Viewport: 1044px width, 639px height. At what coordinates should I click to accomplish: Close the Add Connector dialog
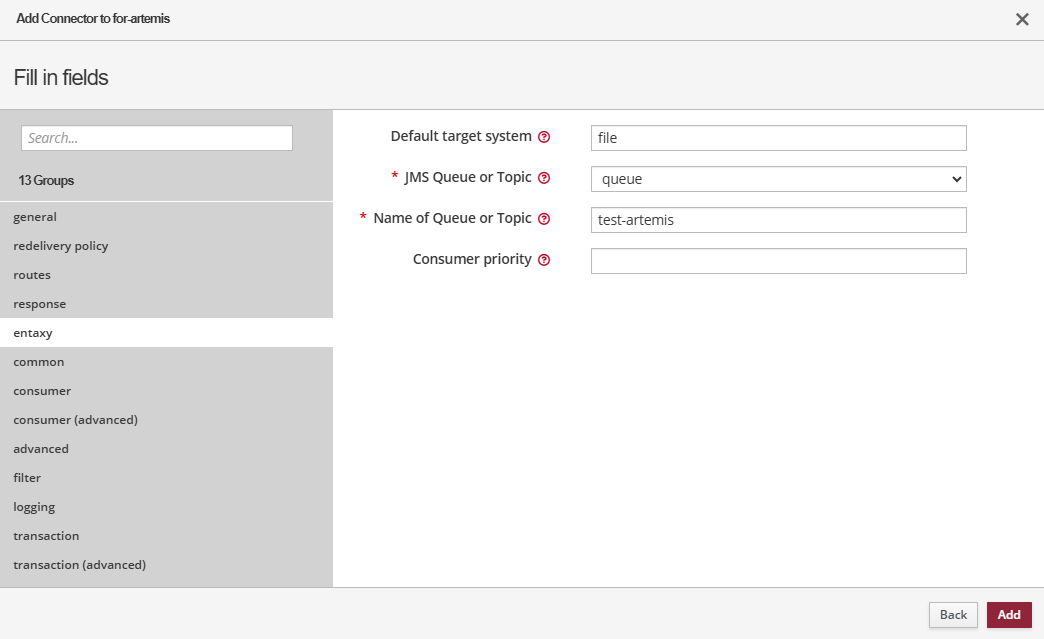[1022, 19]
